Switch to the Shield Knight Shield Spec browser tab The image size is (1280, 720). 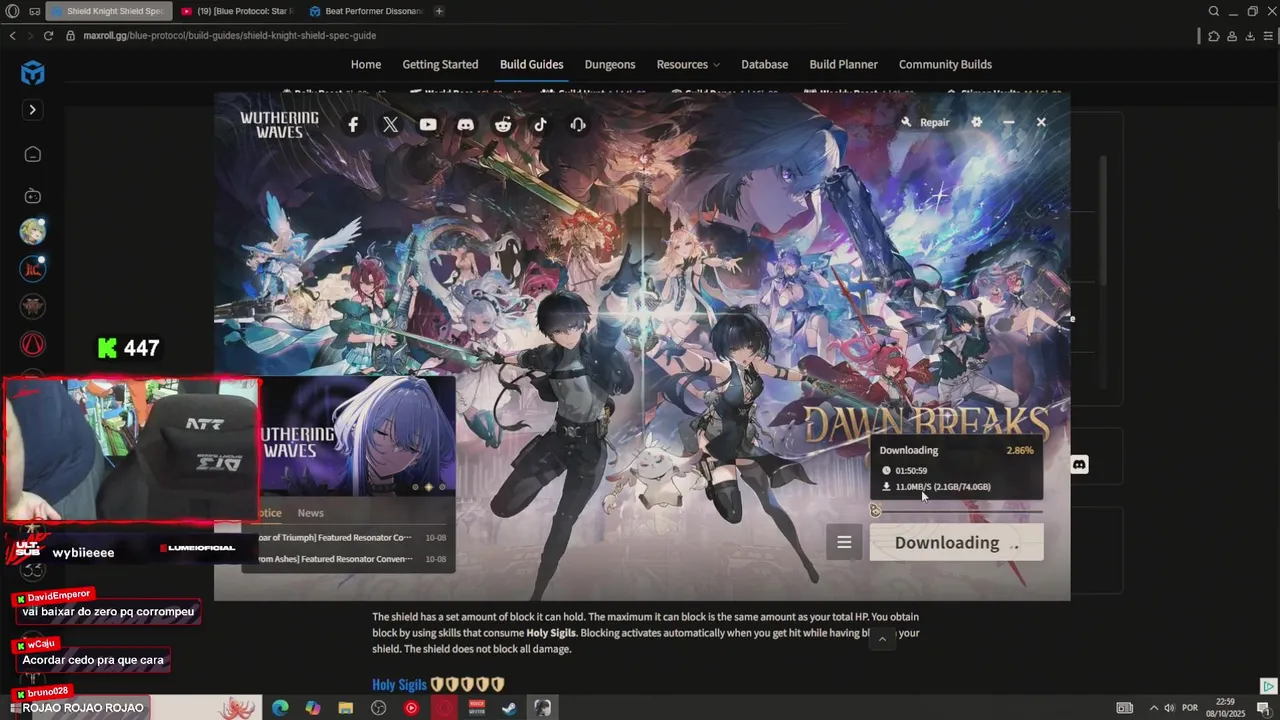pos(108,11)
